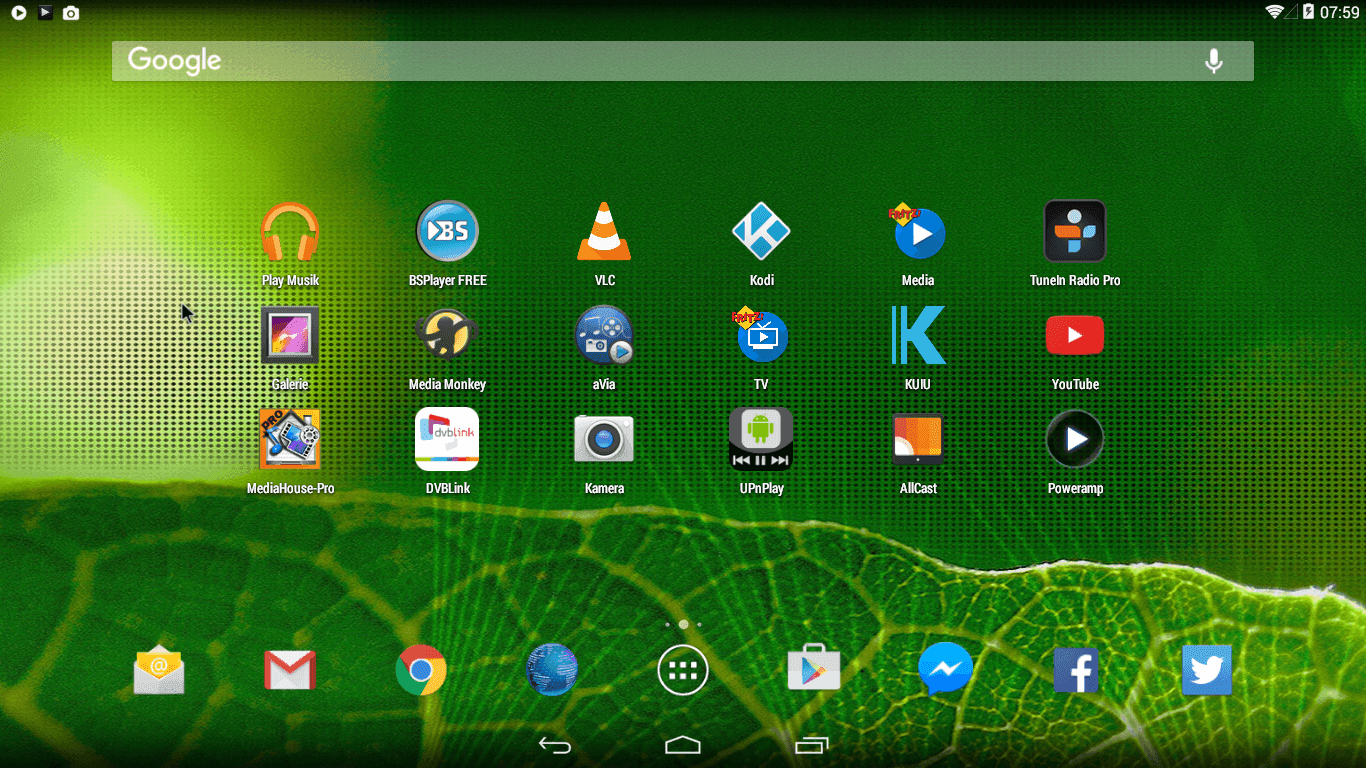Open the app drawer
This screenshot has width=1366, height=768.
coord(683,670)
